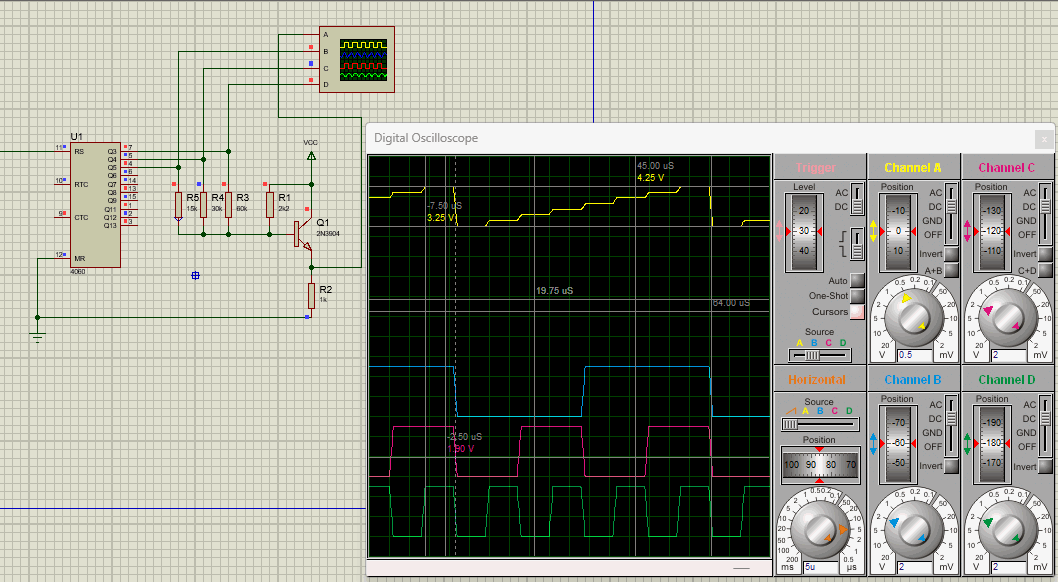Click the blue Channel B position arrows

point(873,444)
